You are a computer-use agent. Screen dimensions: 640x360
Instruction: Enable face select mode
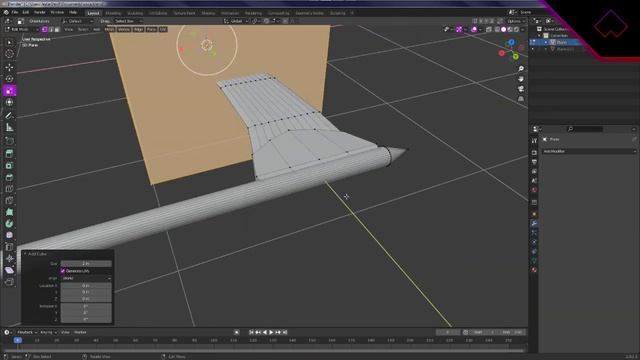[57, 29]
